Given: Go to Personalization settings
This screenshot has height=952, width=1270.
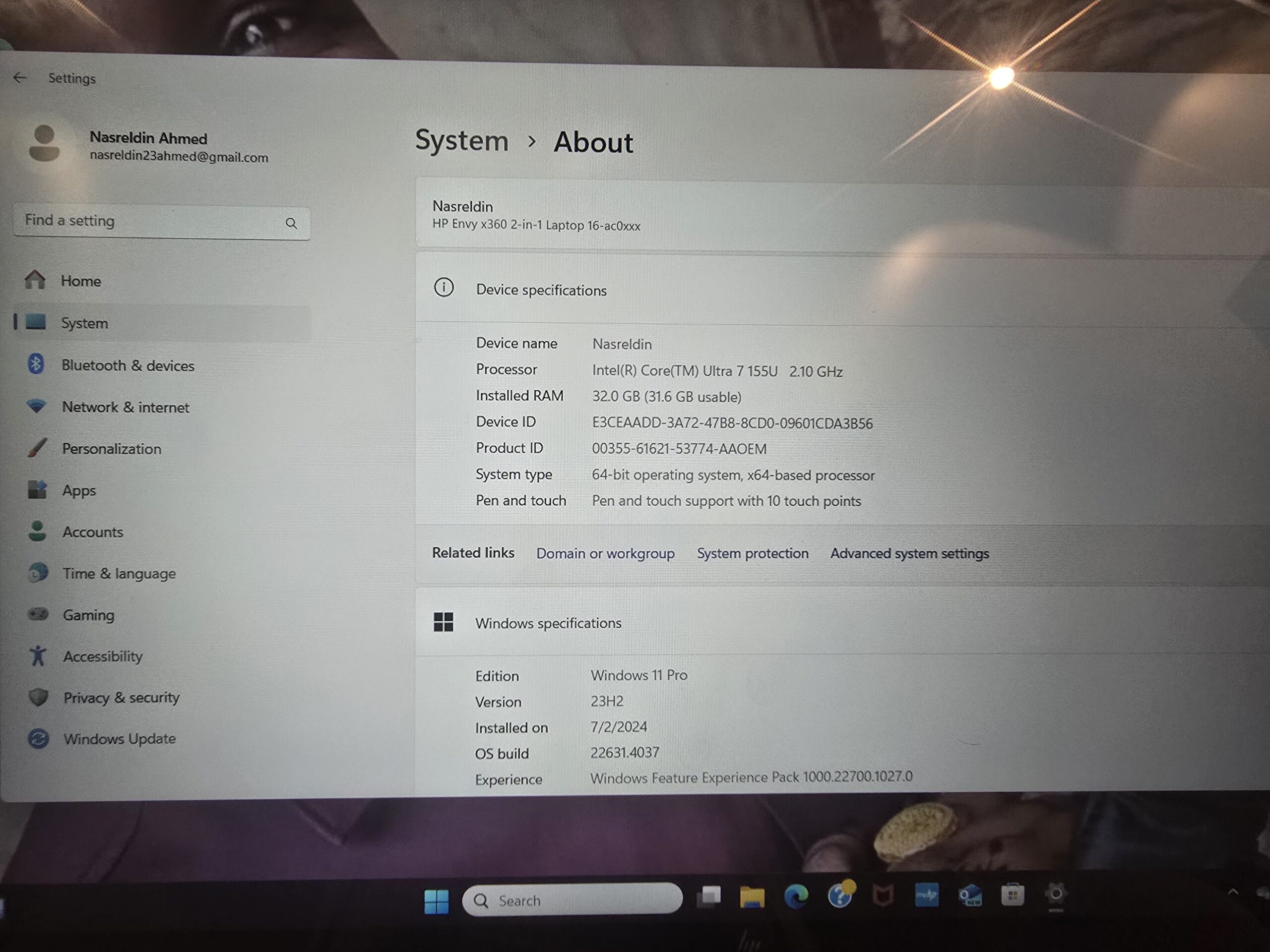Looking at the screenshot, I should [x=112, y=449].
